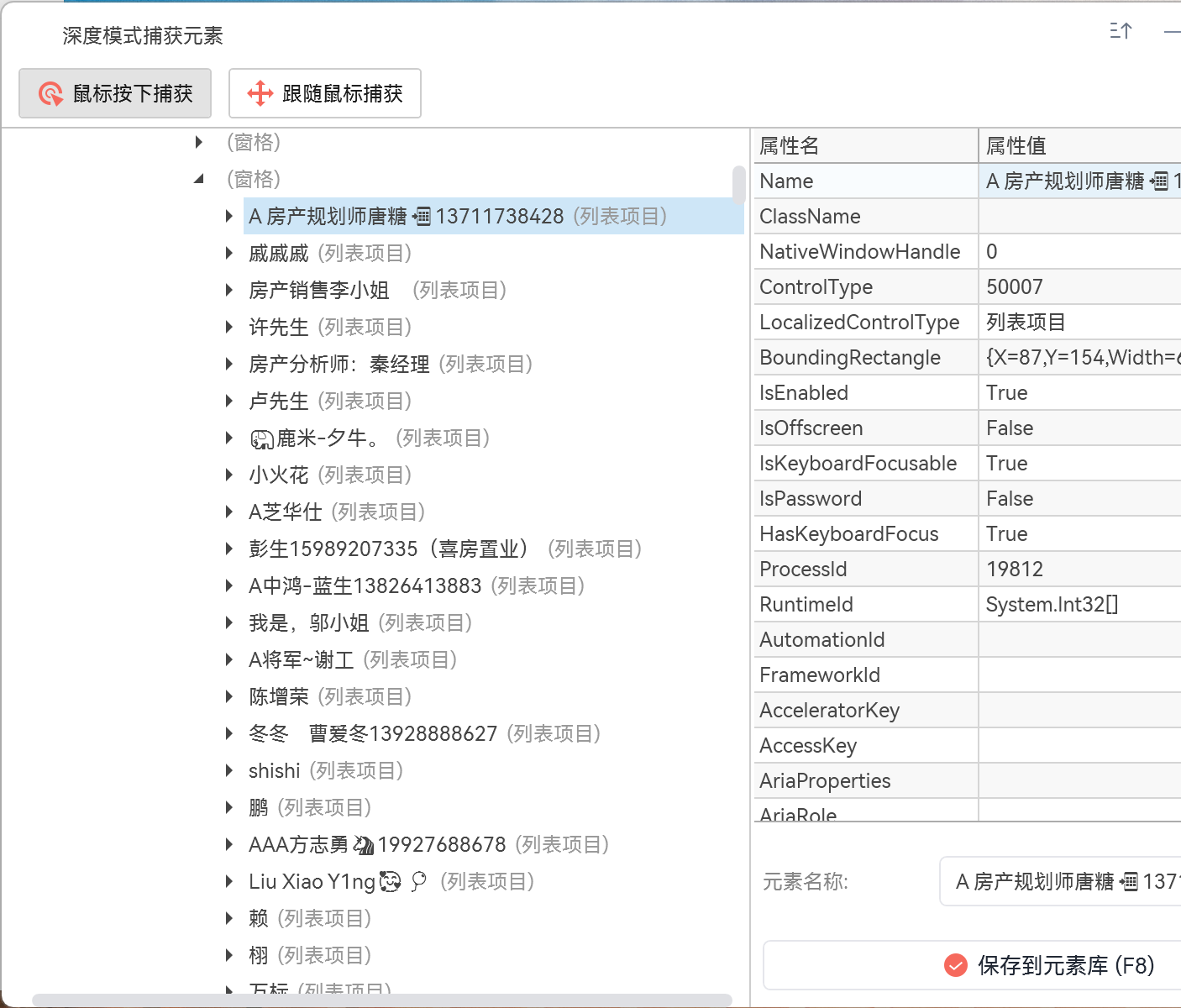Select the 小火花 list item
Screen dimensions: 1181x1008
pos(279,475)
